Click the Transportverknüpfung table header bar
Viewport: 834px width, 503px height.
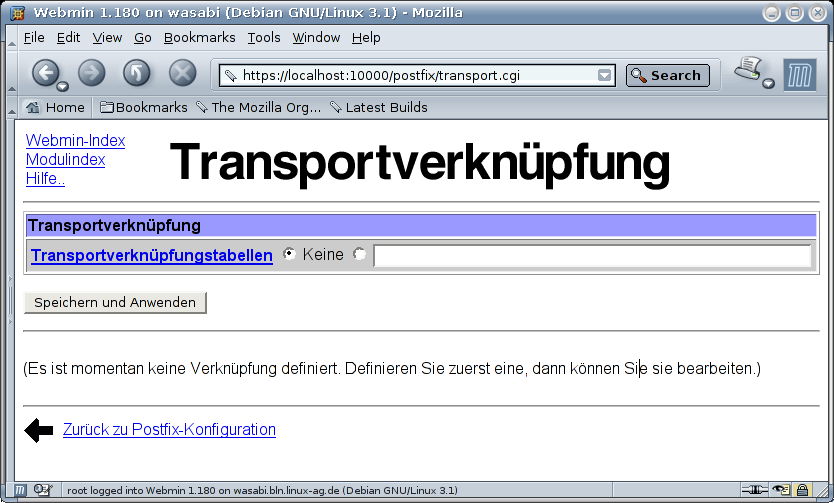pyautogui.click(x=421, y=225)
